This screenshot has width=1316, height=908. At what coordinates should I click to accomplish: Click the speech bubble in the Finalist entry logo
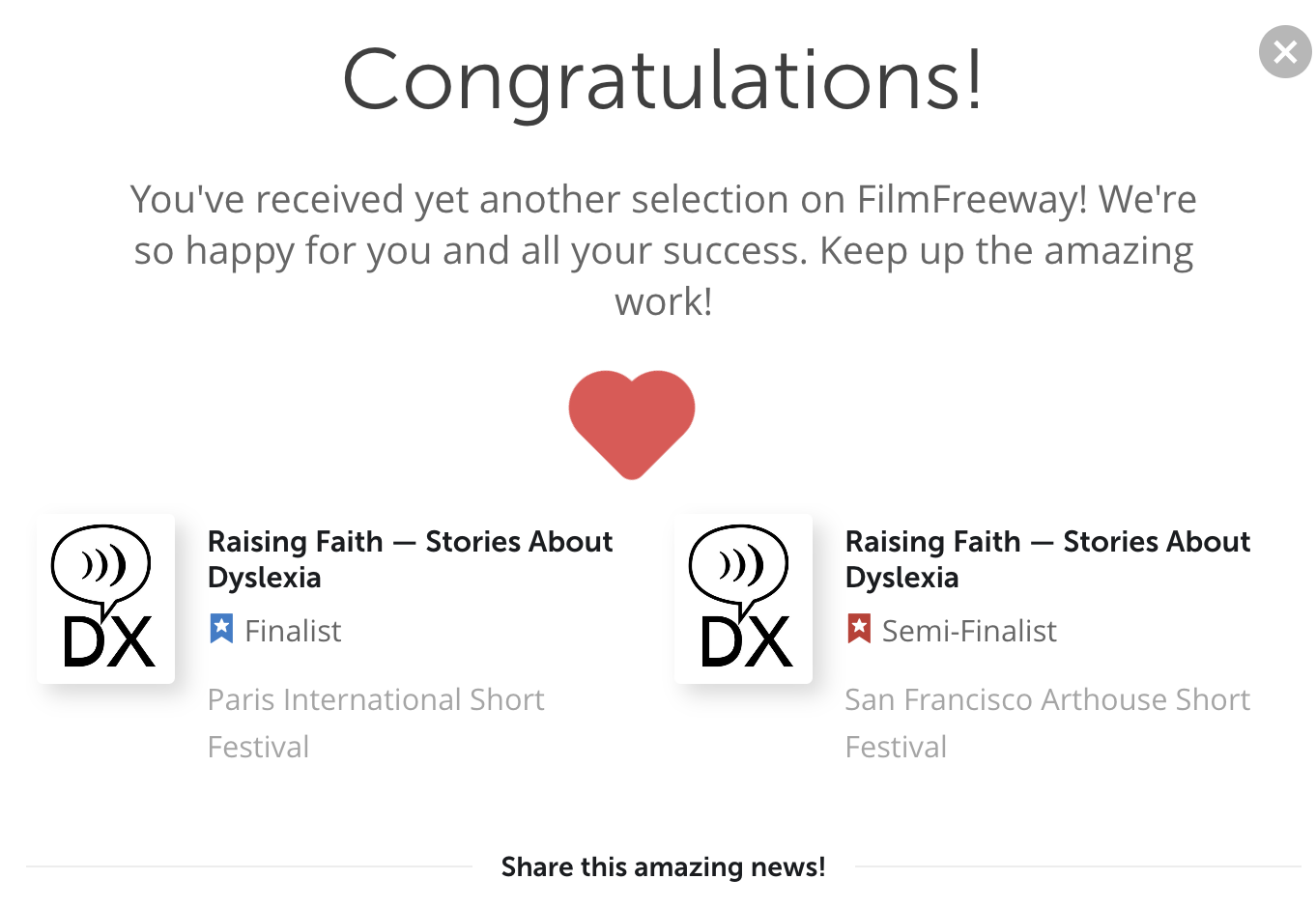pos(101,563)
